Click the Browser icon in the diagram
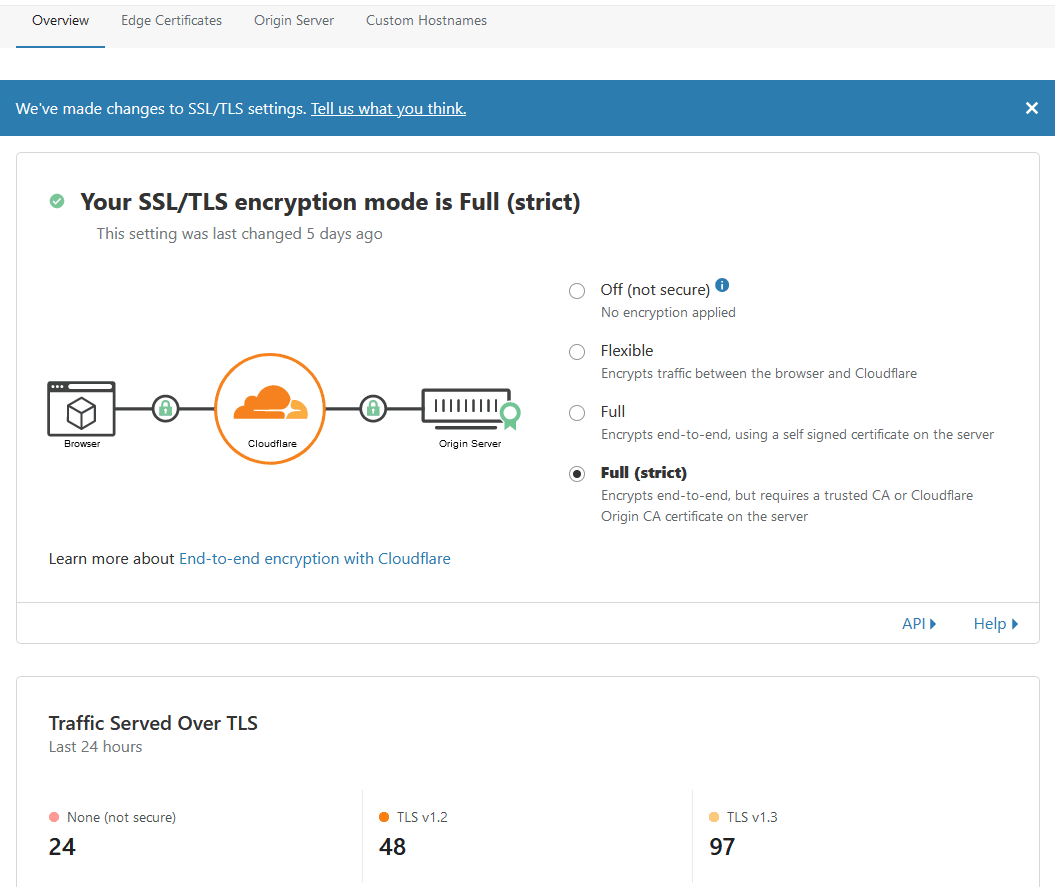 81,409
